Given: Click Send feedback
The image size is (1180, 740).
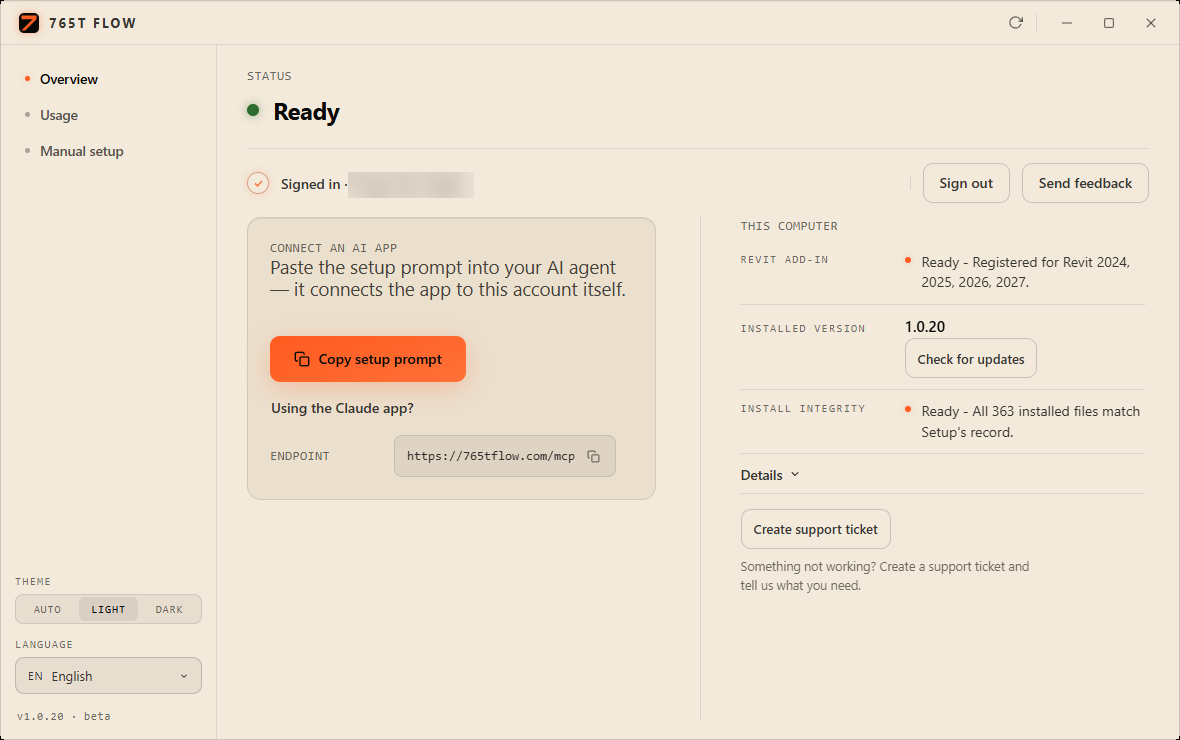Looking at the screenshot, I should point(1085,183).
